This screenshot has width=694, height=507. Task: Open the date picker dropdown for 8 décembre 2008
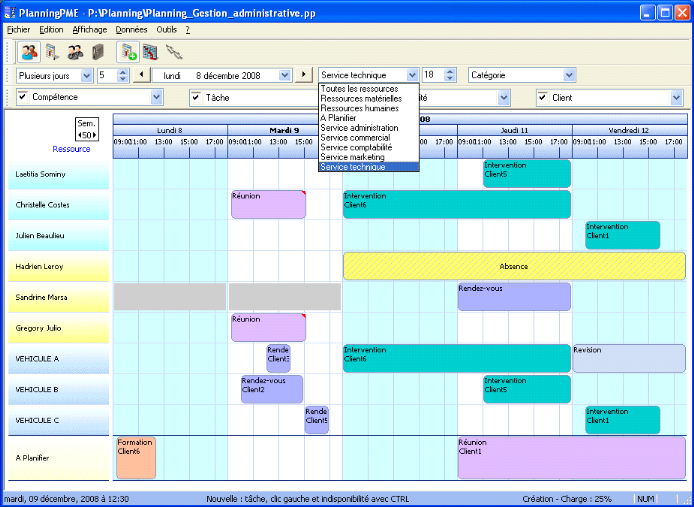[285, 76]
